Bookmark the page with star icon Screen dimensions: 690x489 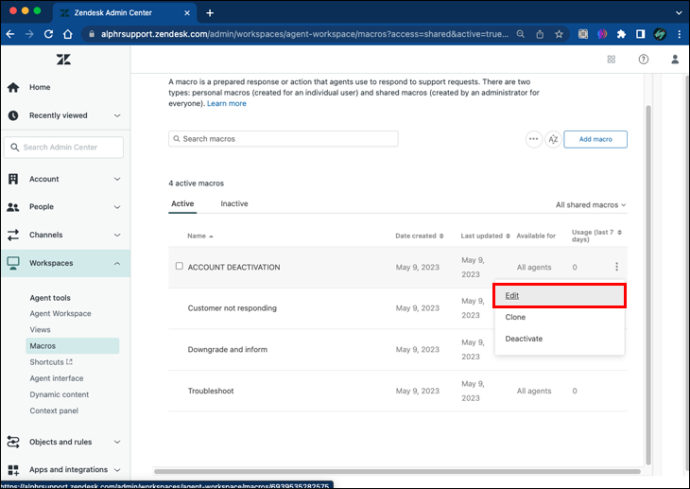click(559, 34)
